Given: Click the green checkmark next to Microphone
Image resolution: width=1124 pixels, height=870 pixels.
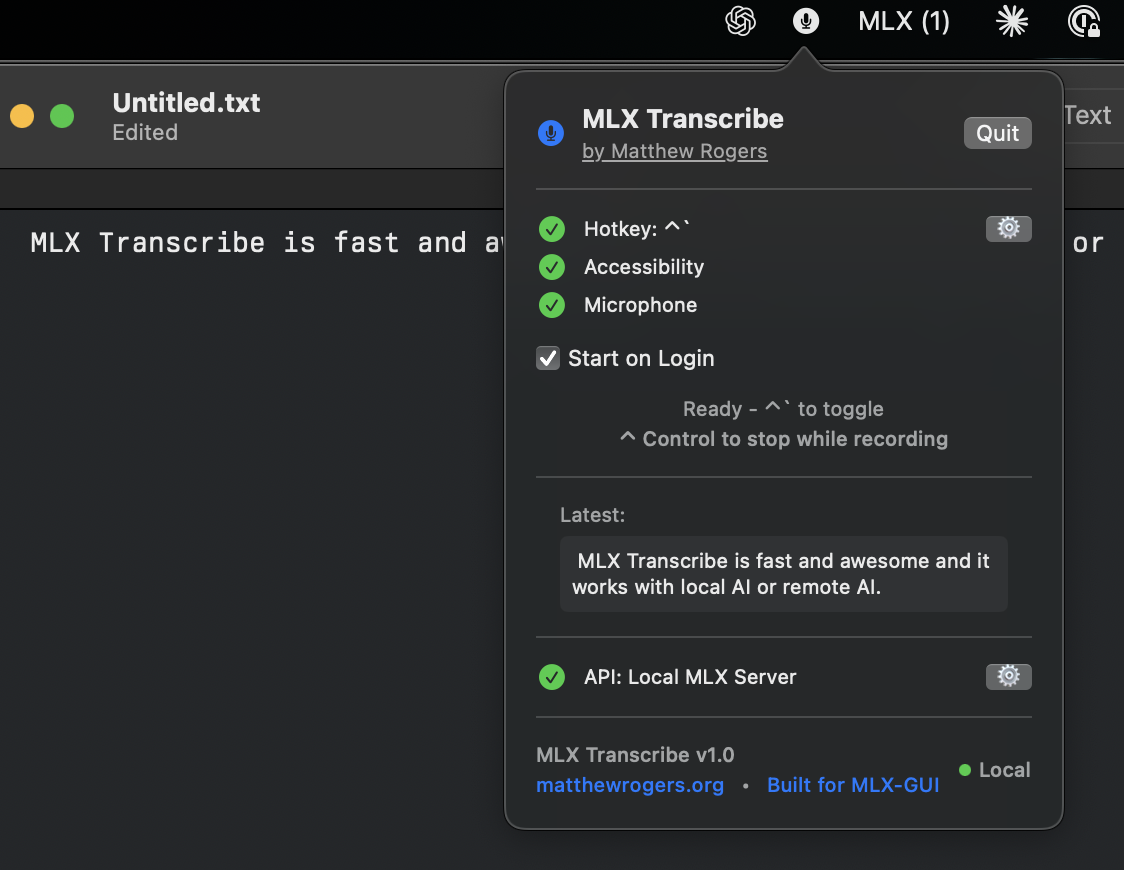Looking at the screenshot, I should pyautogui.click(x=551, y=305).
